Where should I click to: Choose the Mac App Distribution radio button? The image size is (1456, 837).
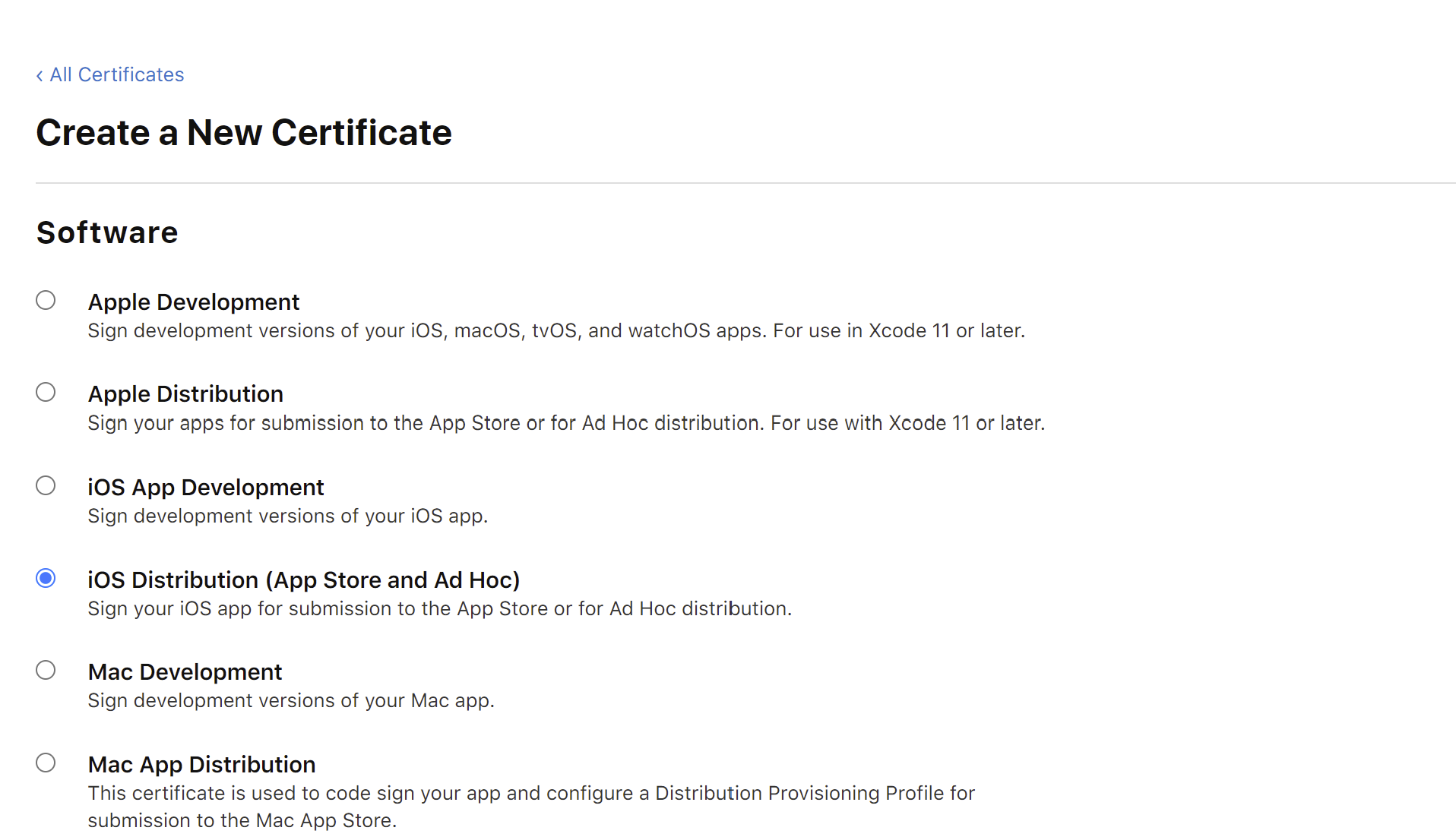(x=46, y=763)
